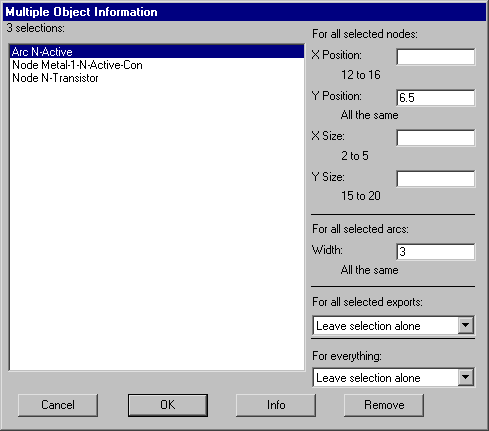This screenshot has height=431, width=489.
Task: Open the selected exports dropdown arrow
Action: coord(466,325)
